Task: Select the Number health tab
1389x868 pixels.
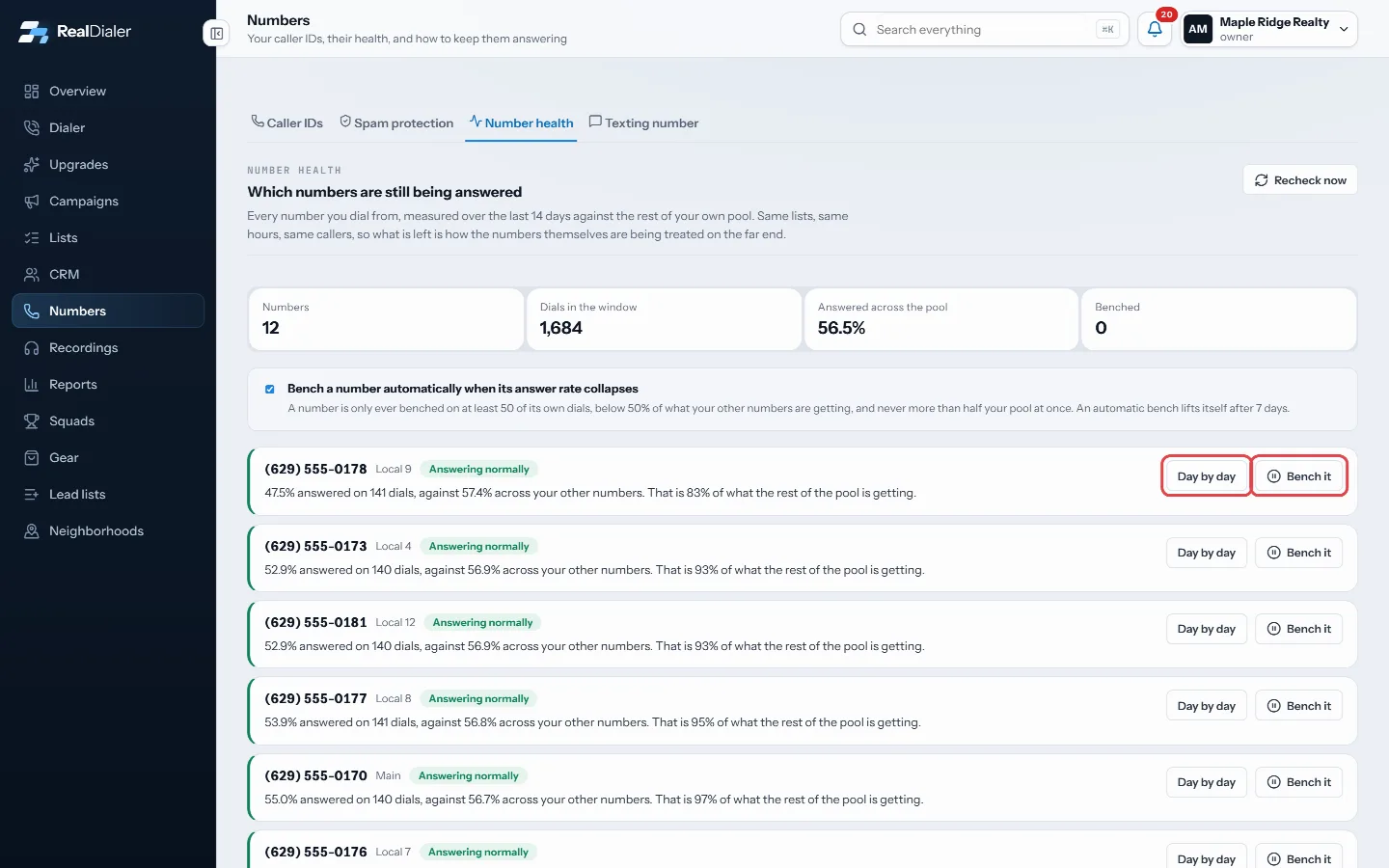Action: [x=521, y=123]
